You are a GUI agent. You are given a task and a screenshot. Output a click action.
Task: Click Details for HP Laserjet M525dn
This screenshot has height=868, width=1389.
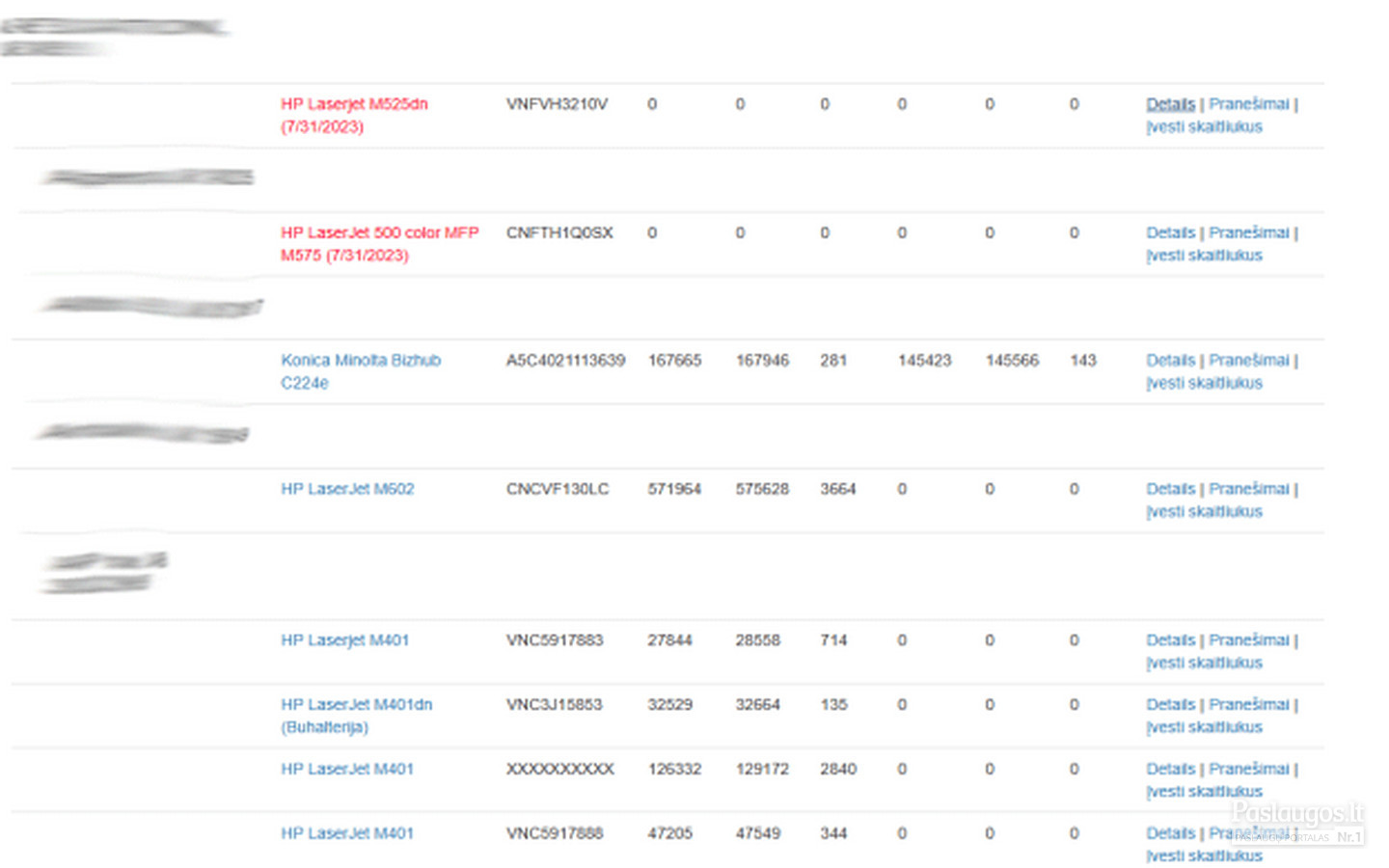1170,104
